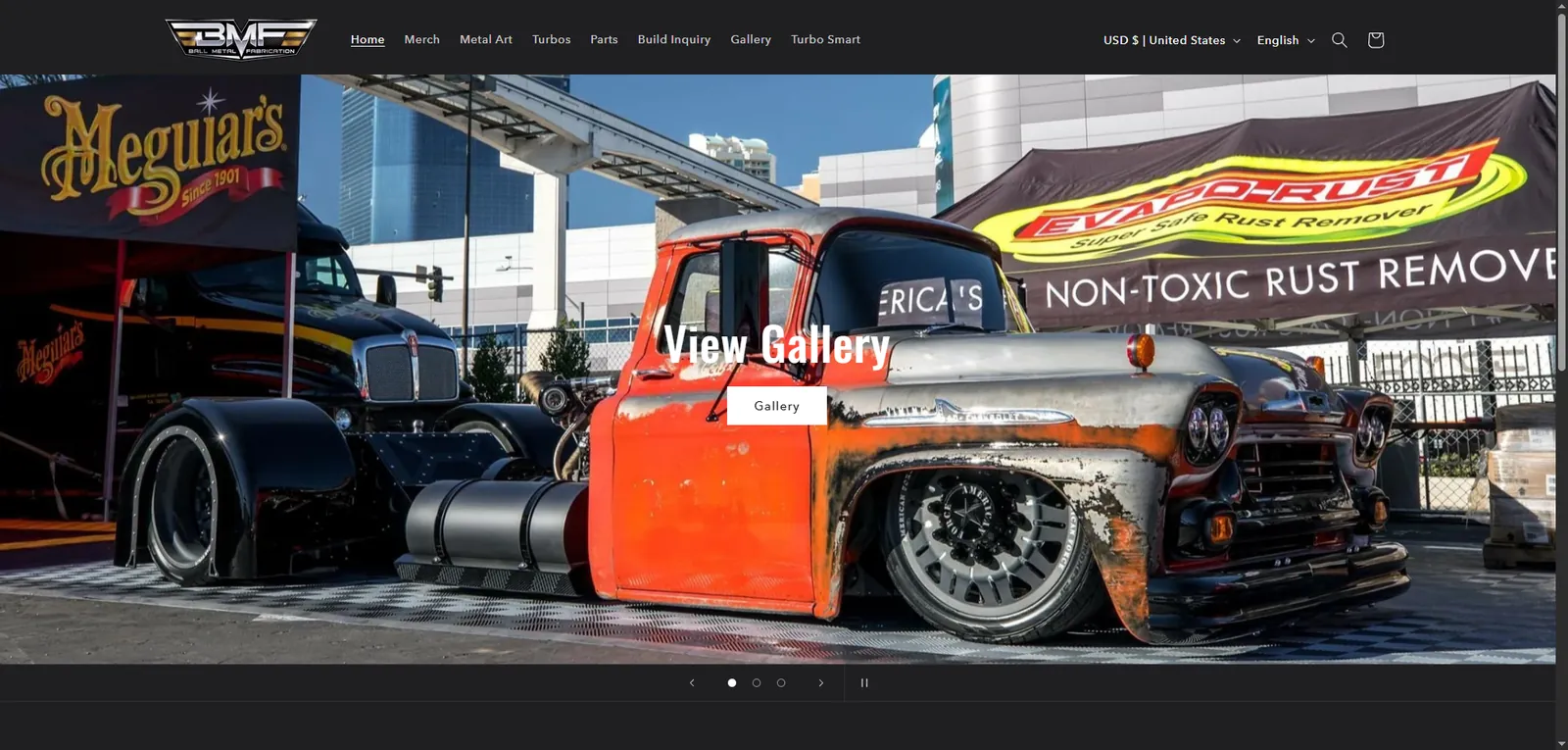Open the Parts menu link
This screenshot has width=1568, height=750.
605,40
